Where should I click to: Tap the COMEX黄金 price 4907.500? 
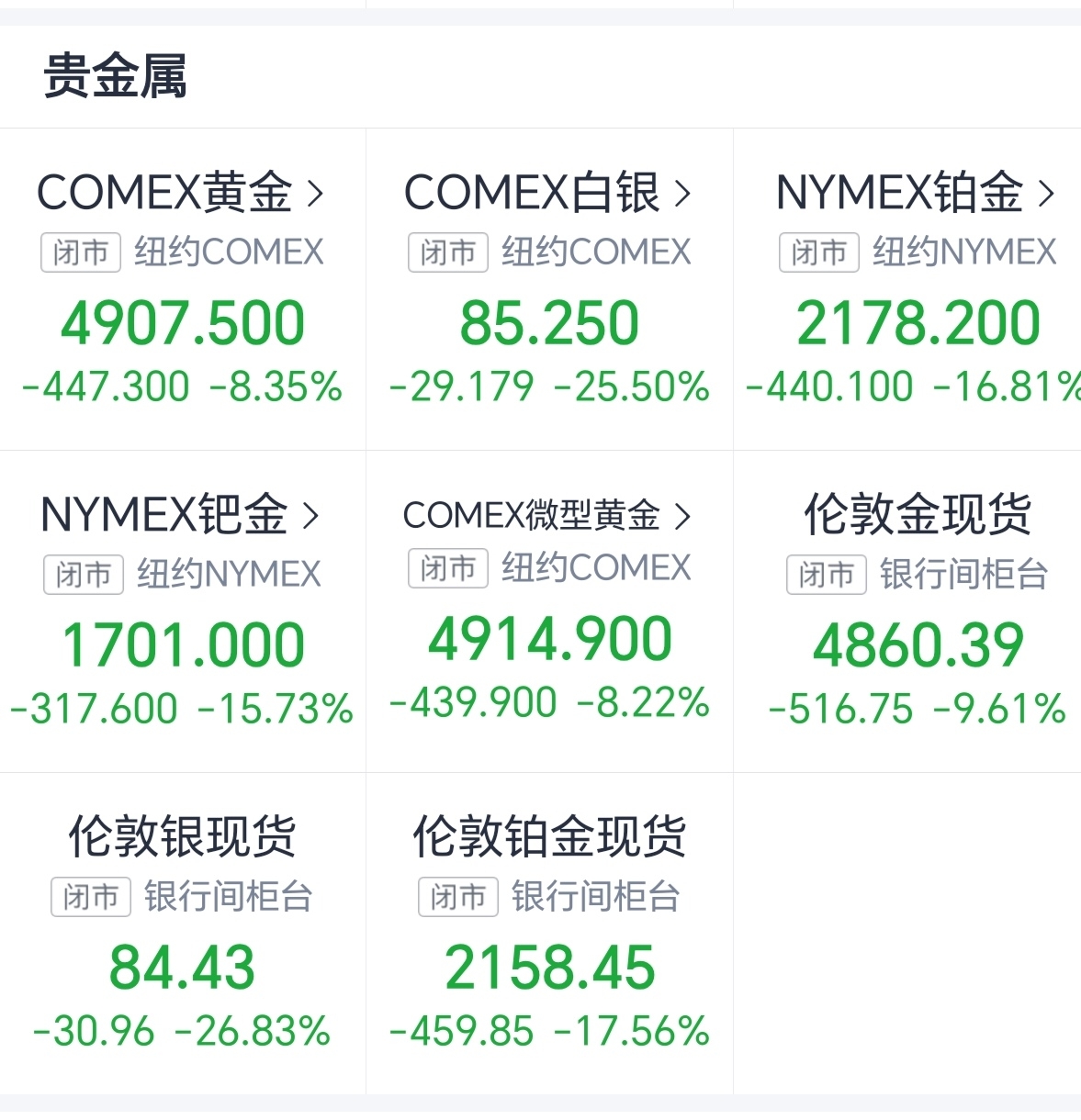[183, 324]
